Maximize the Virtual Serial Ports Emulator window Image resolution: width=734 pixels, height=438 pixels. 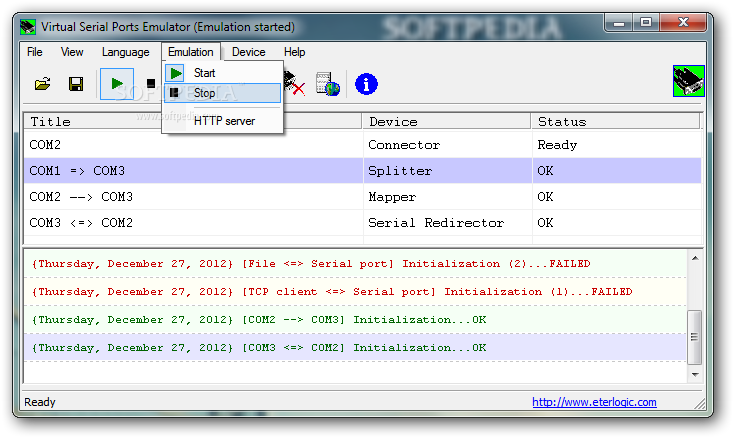point(646,22)
